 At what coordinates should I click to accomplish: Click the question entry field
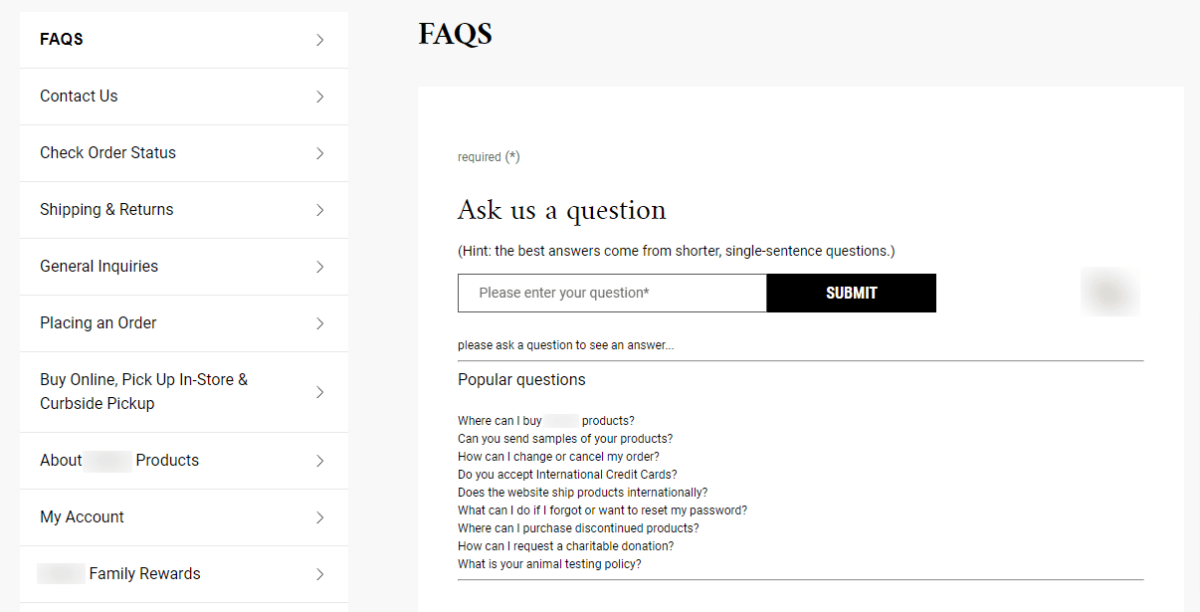(611, 292)
